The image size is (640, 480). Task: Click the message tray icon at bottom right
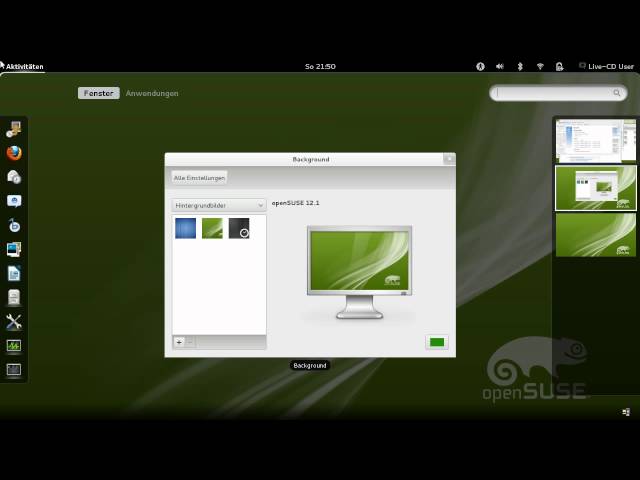tap(626, 412)
